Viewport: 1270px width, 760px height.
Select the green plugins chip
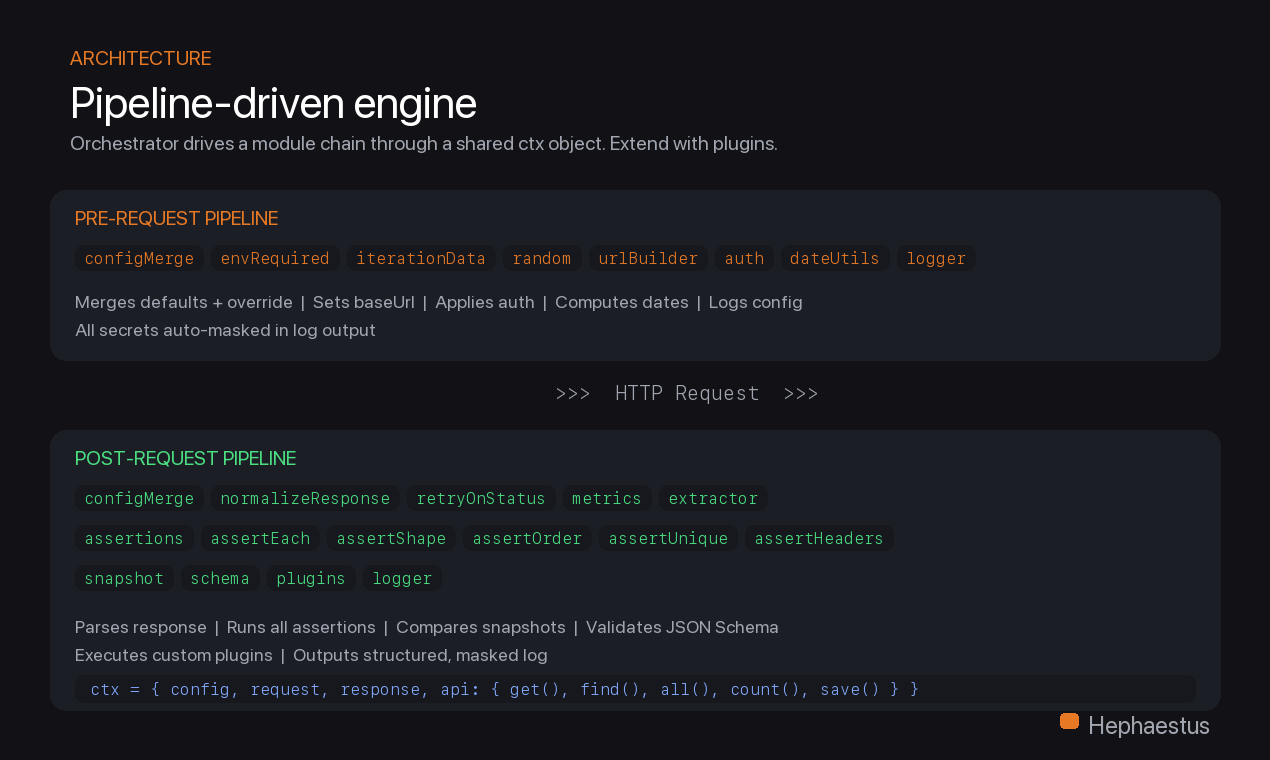coord(311,578)
